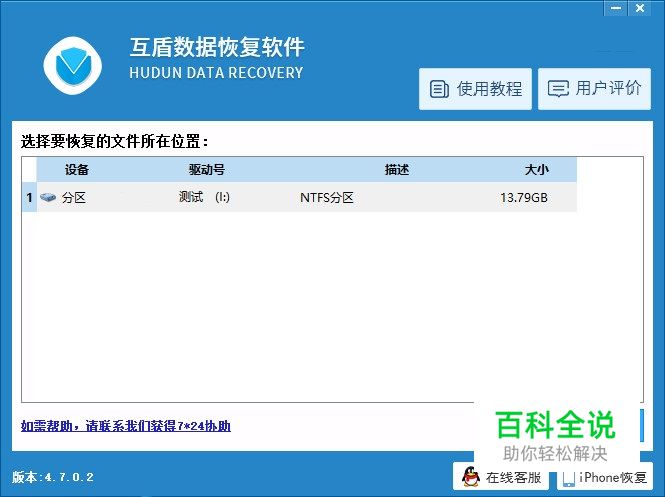Open 在线客服 online support
This screenshot has height=497, width=665.
[x=500, y=477]
